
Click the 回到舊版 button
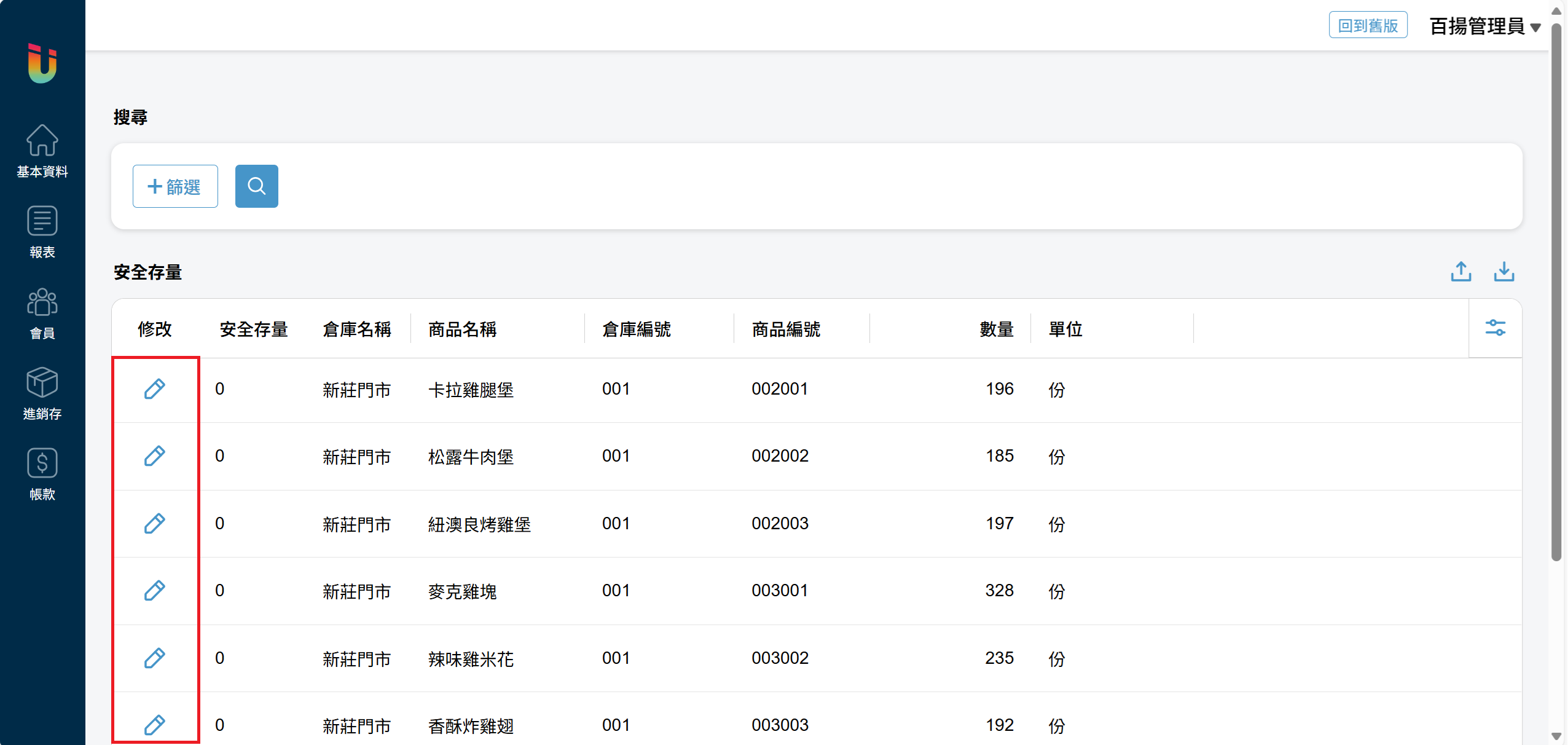pyautogui.click(x=1368, y=25)
